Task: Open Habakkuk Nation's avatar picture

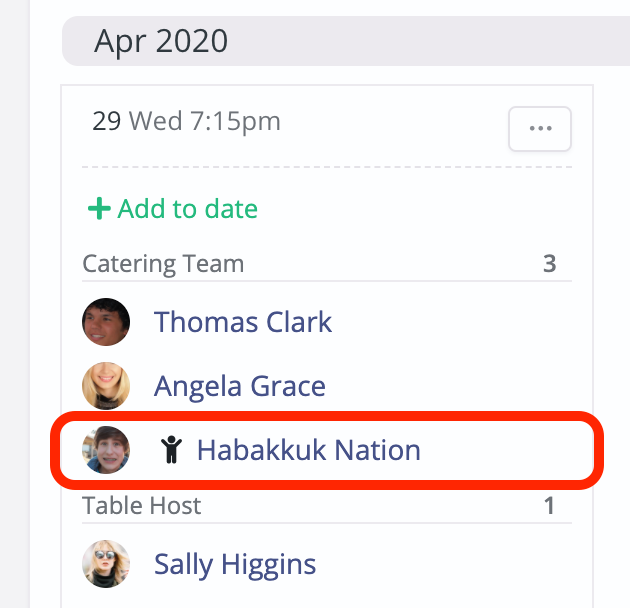Action: pyautogui.click(x=106, y=450)
